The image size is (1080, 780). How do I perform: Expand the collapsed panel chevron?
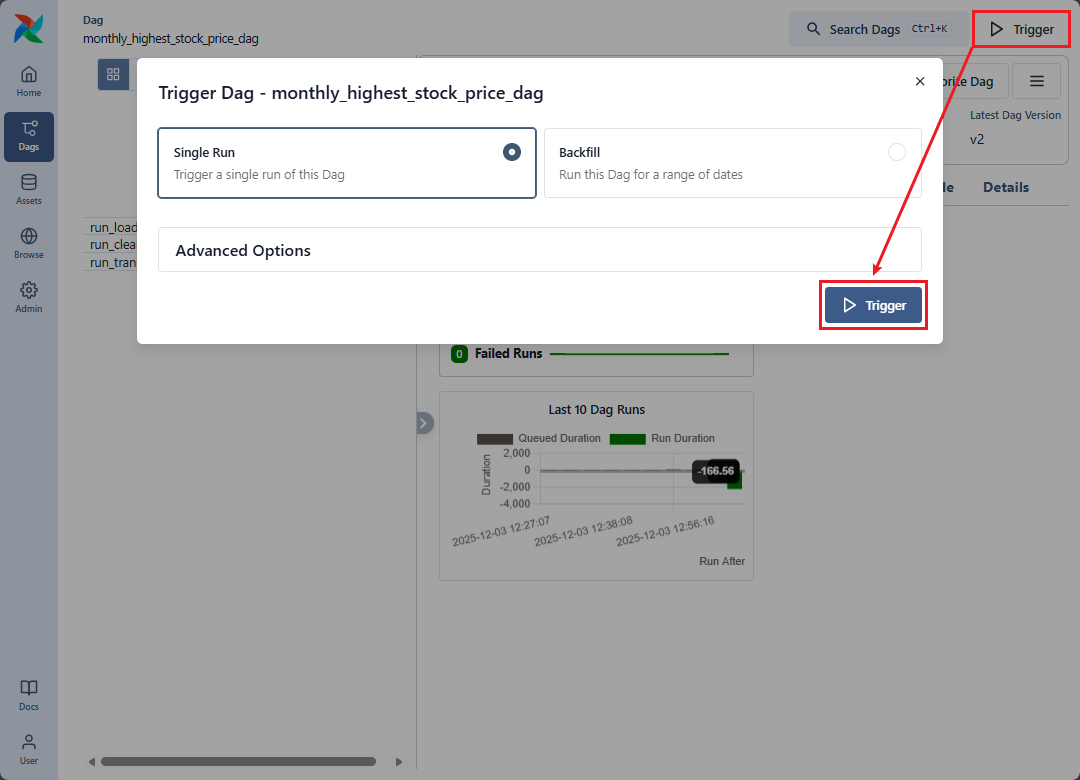(x=423, y=422)
